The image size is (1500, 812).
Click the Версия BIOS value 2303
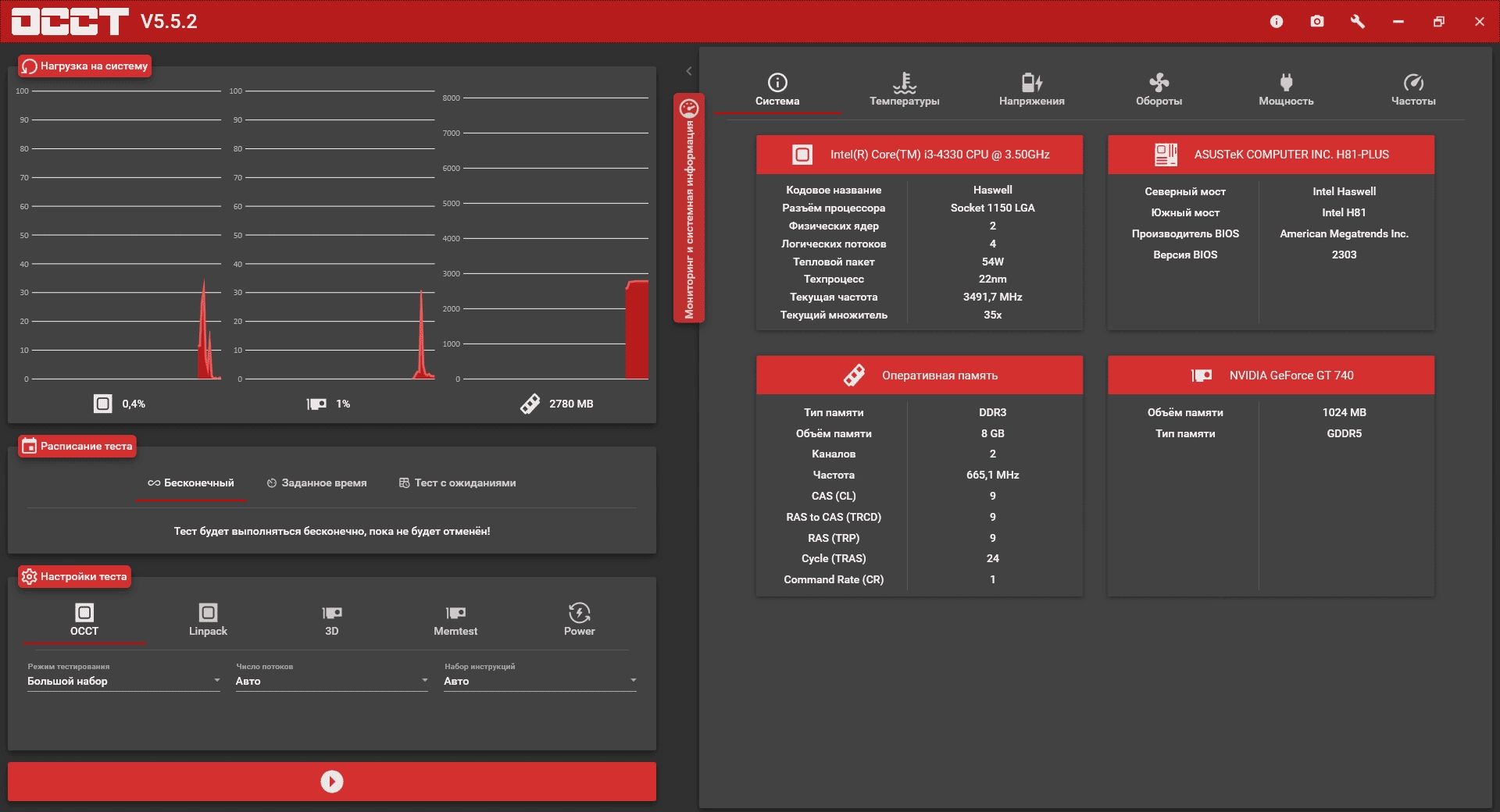[1344, 255]
